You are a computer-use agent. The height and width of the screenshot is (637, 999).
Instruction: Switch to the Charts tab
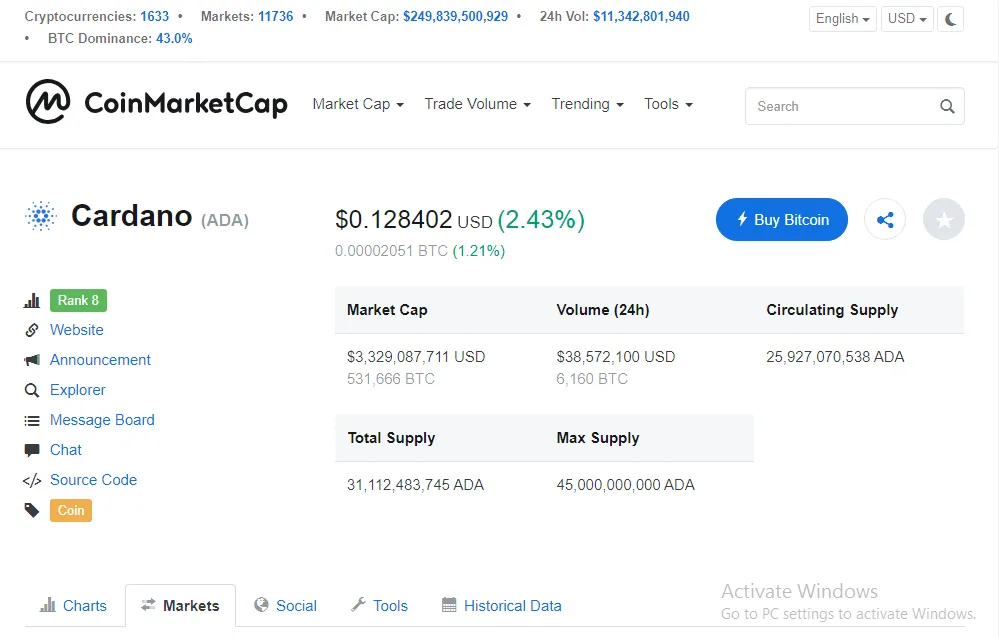pyautogui.click(x=73, y=605)
